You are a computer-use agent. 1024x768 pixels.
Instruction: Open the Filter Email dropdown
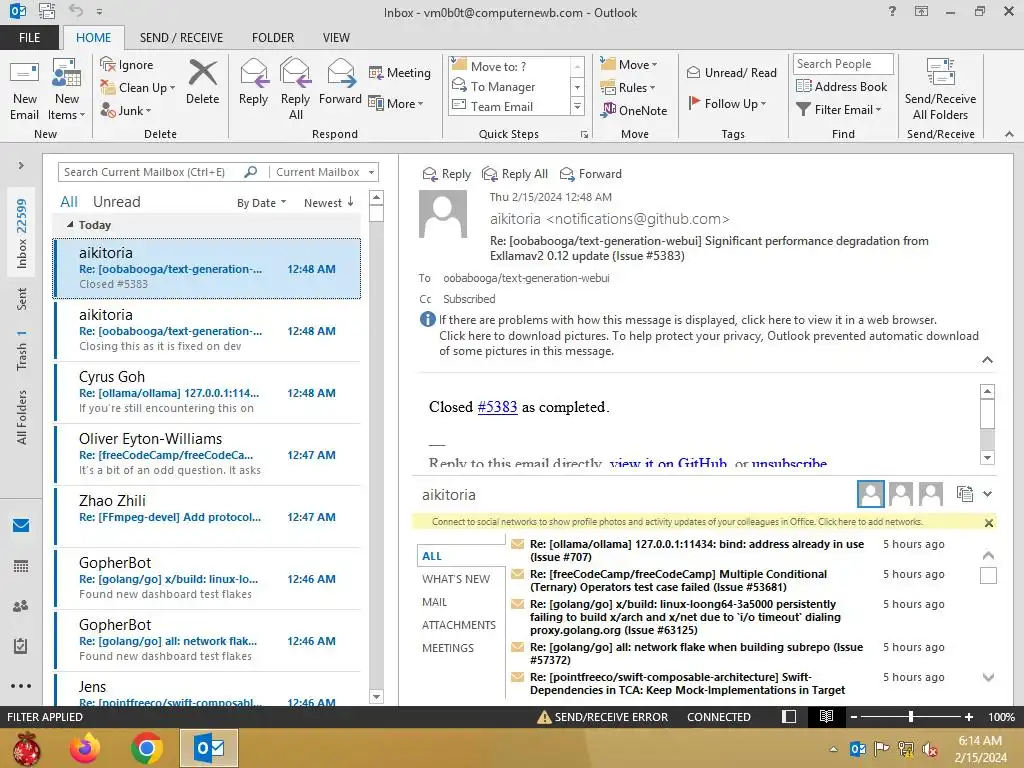tap(839, 110)
